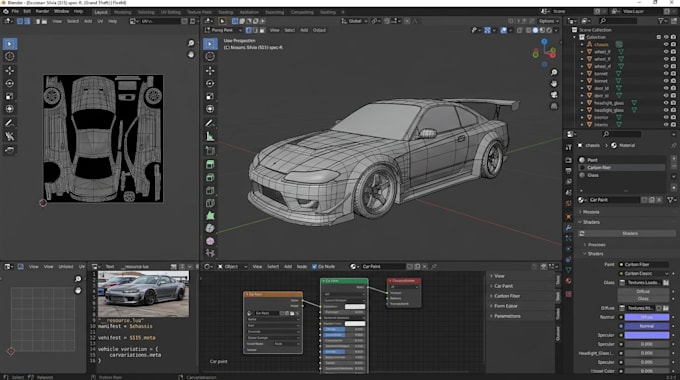Select the Inset Faces tool in 3D viewport
The height and width of the screenshot is (380, 680).
(x=210, y=177)
